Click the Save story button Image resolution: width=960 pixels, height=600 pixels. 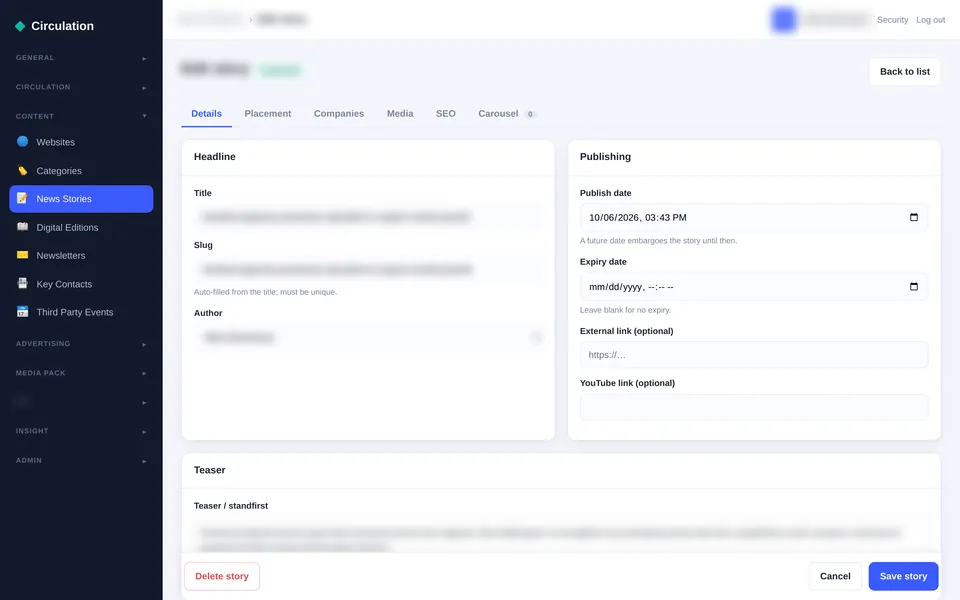point(903,576)
